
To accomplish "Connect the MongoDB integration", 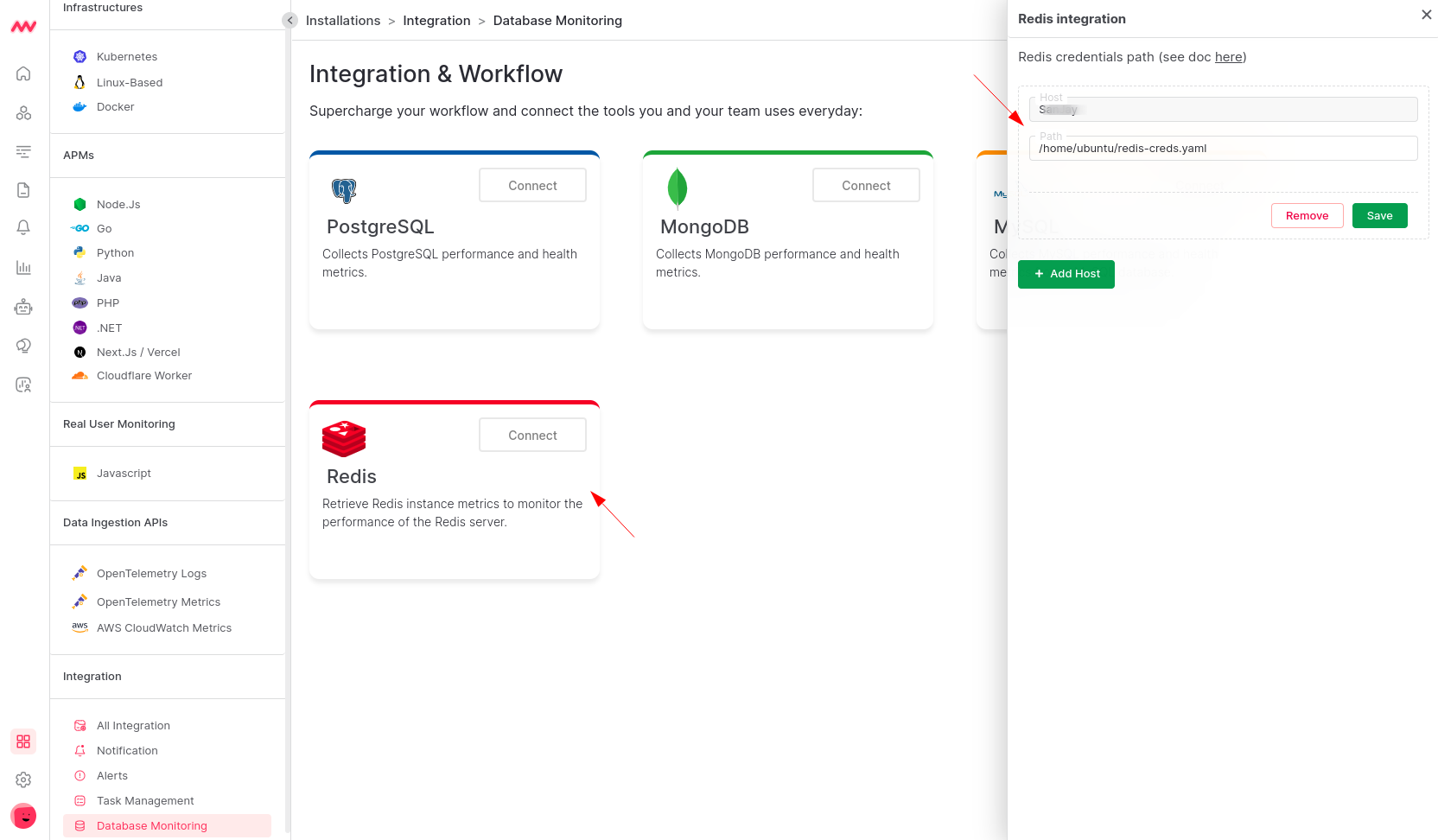I will click(866, 185).
